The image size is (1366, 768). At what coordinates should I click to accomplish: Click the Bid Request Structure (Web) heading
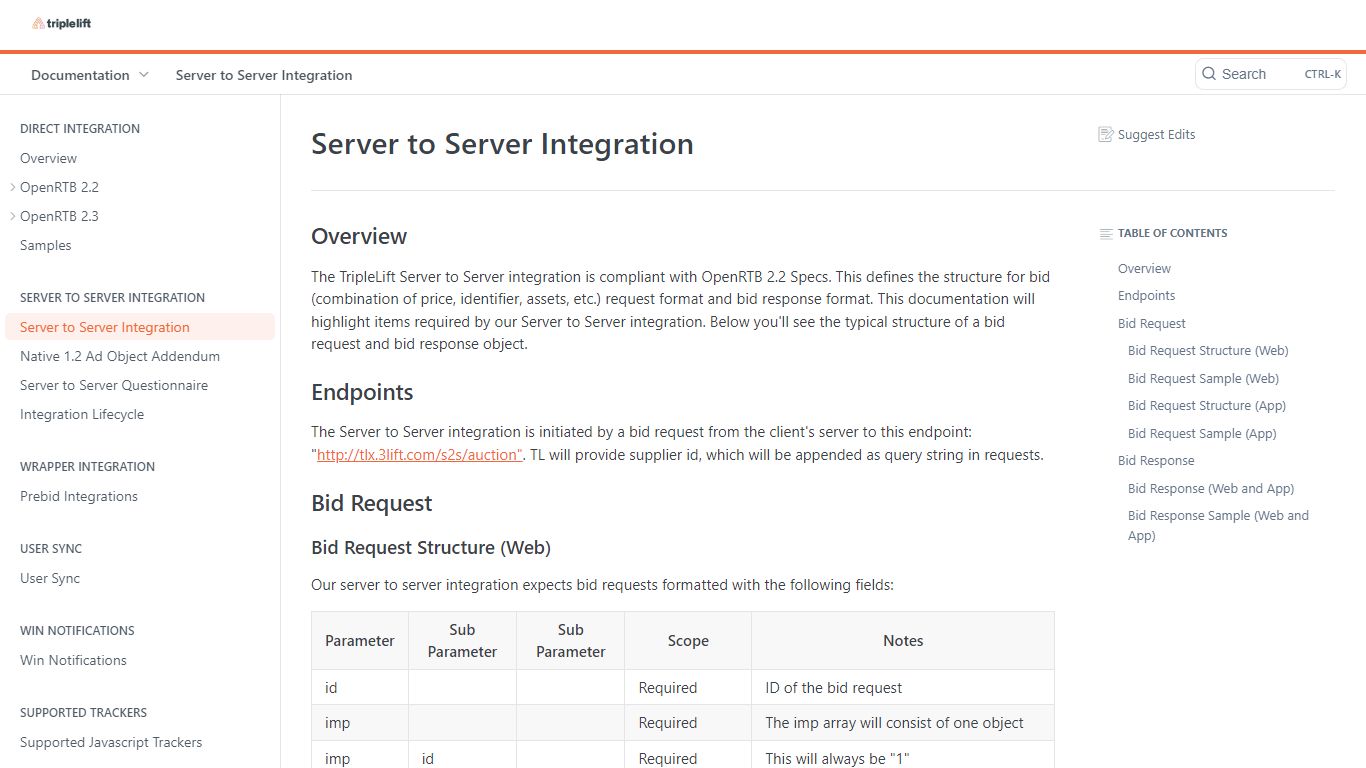431,547
